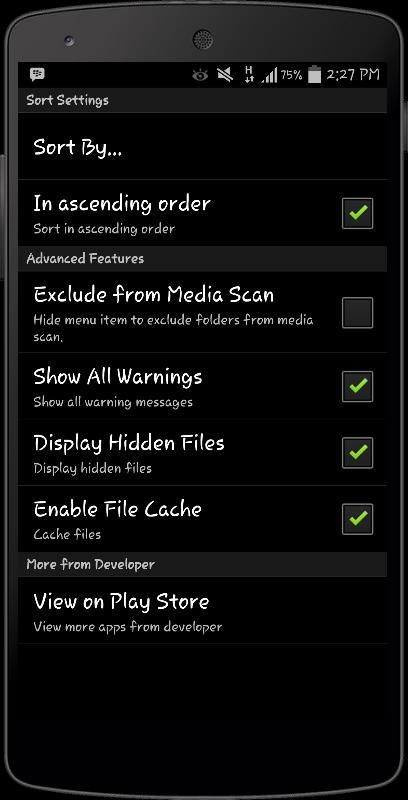Screen dimensions: 408x800
Task: Uncheck the In ascending order checkbox
Action: click(358, 213)
